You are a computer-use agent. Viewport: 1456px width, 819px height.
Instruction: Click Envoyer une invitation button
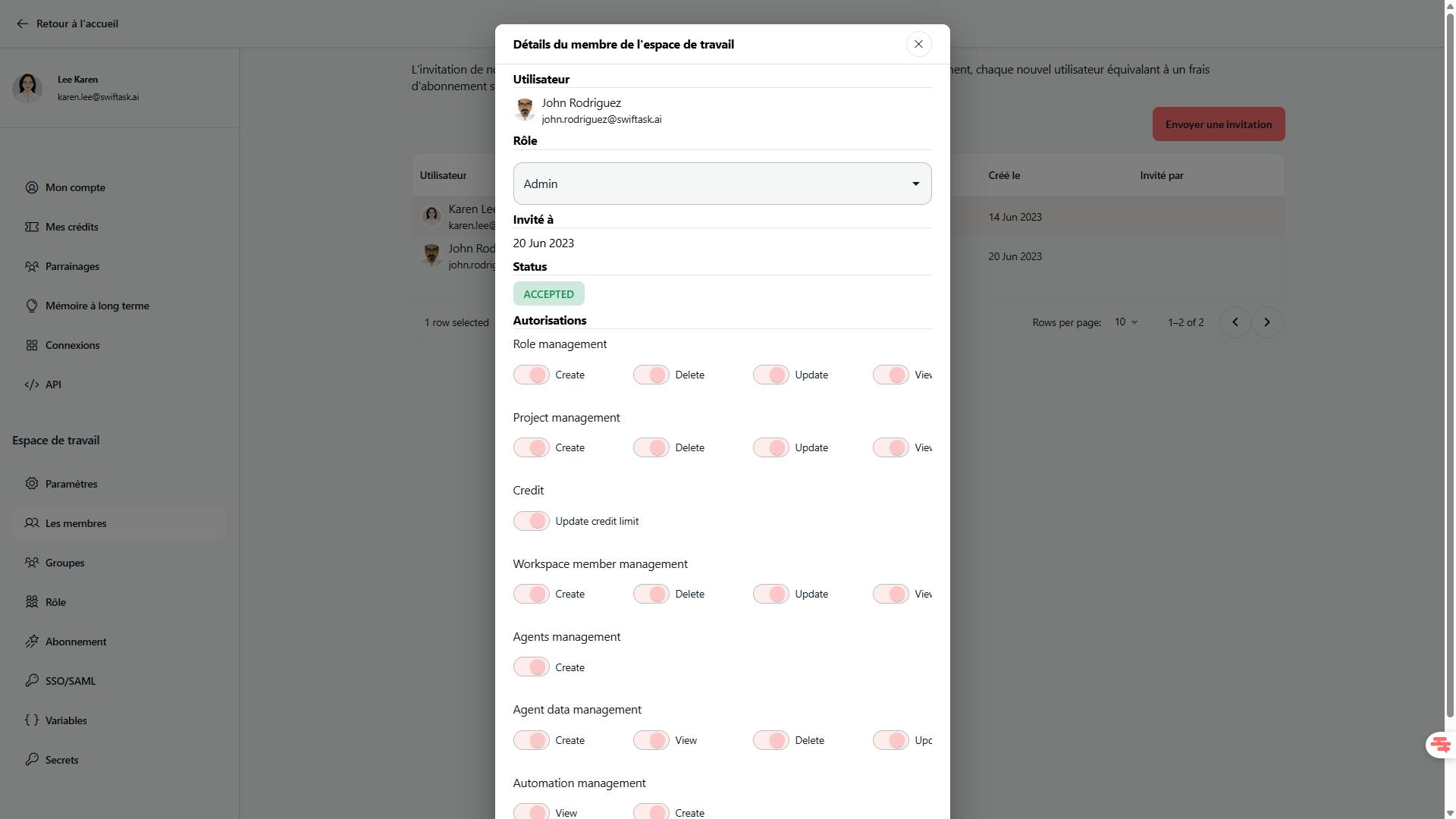[x=1218, y=124]
